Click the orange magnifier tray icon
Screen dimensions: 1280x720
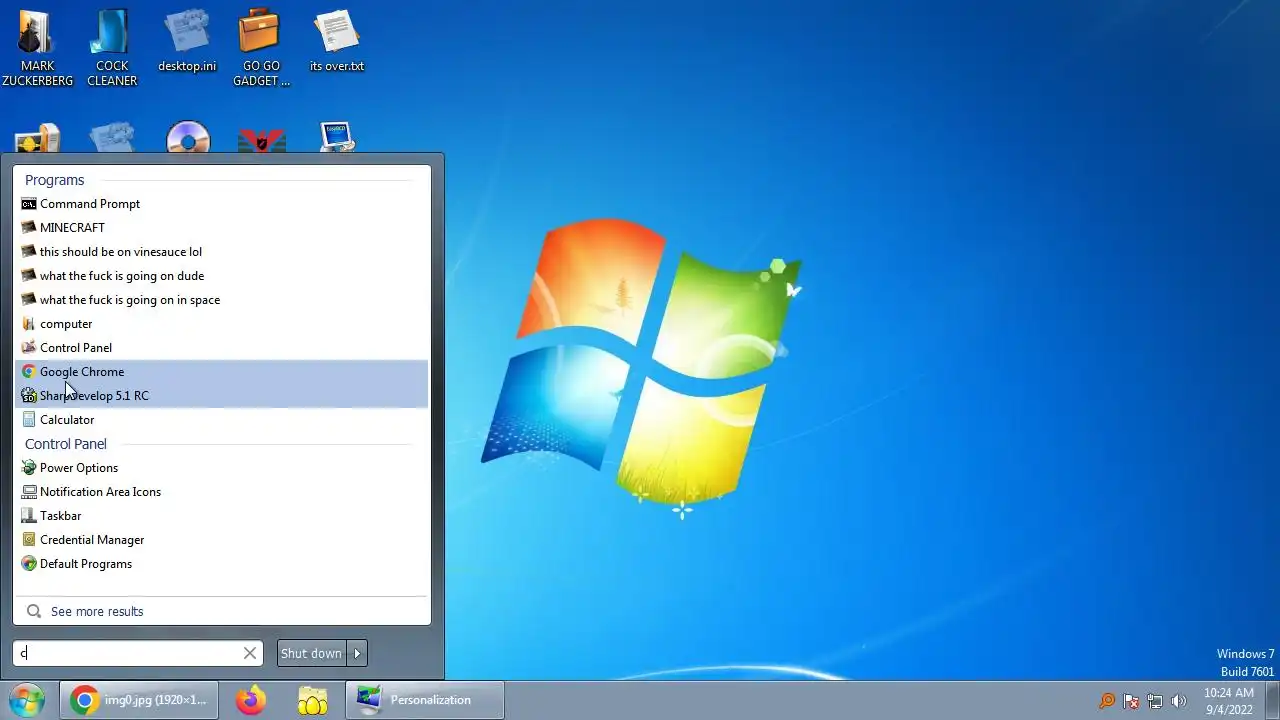click(x=1107, y=701)
